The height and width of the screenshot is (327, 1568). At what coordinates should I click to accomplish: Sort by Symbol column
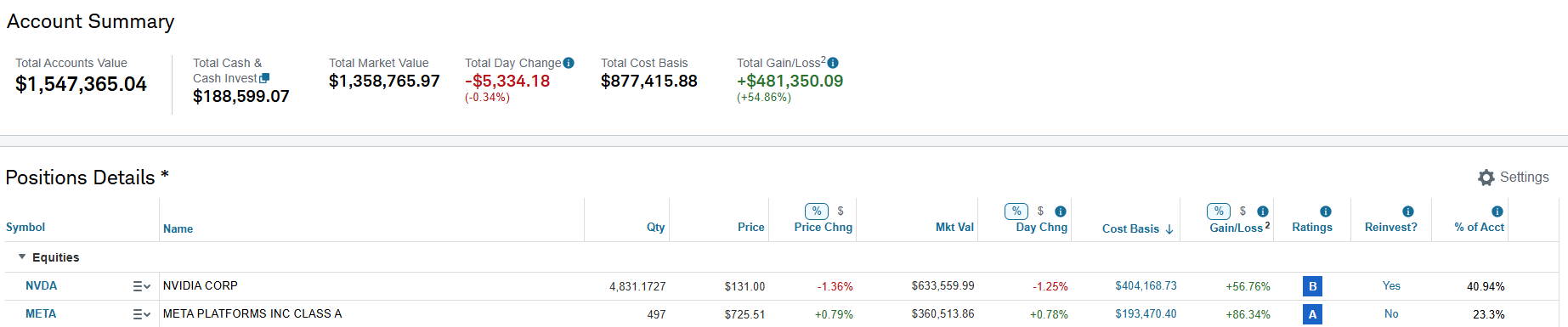tap(25, 228)
